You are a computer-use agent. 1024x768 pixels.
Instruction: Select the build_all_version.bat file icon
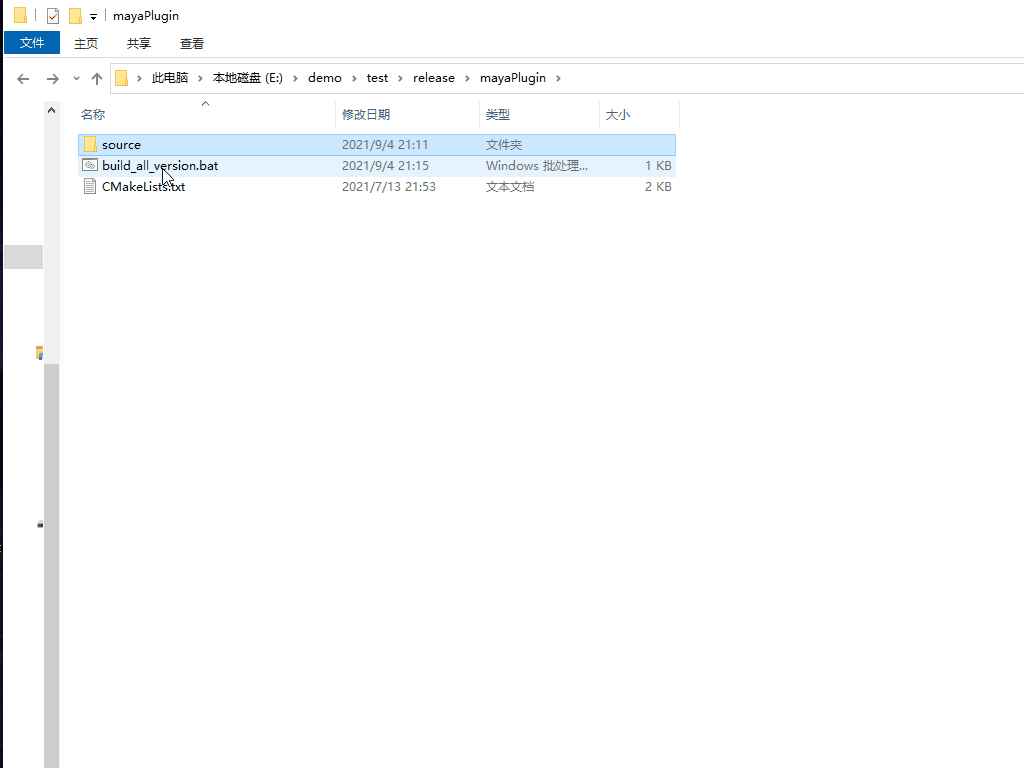click(90, 166)
